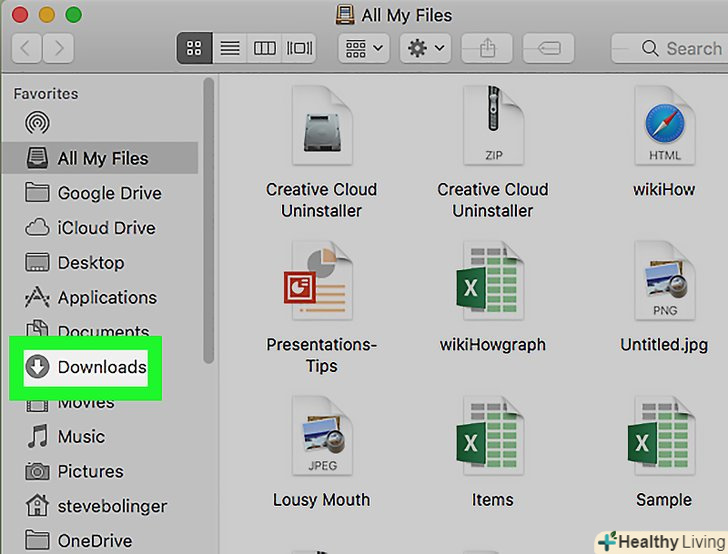This screenshot has width=728, height=554.
Task: Switch to list view mode
Action: tap(230, 48)
